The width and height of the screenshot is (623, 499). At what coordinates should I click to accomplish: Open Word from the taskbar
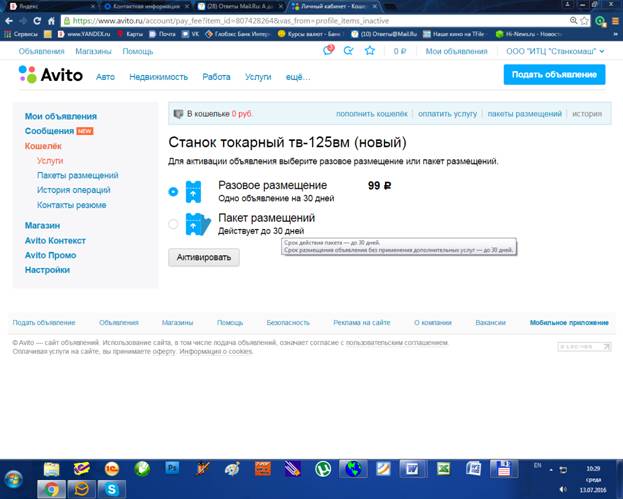pyautogui.click(x=412, y=469)
